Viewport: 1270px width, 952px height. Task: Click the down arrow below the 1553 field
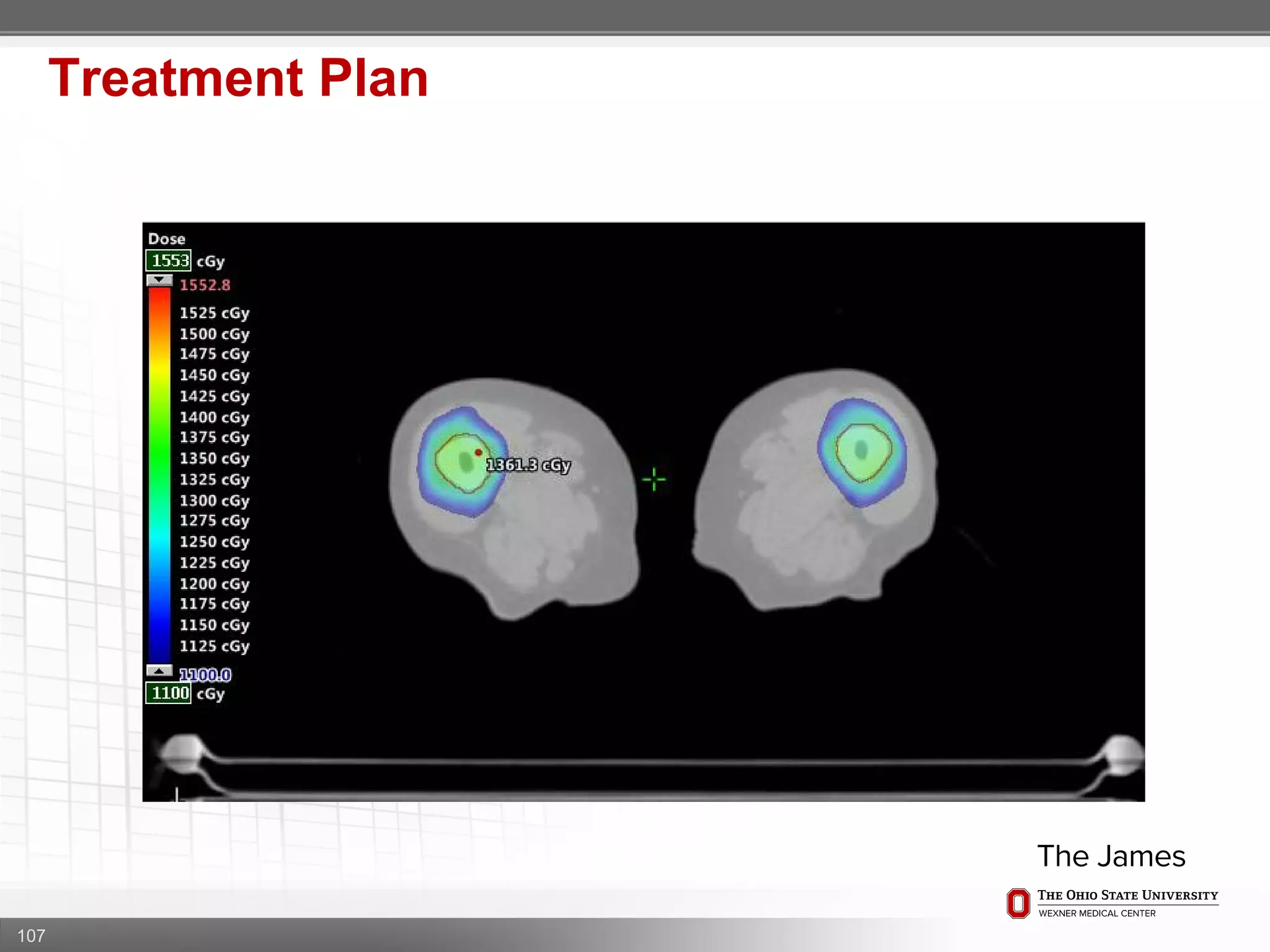click(x=159, y=280)
